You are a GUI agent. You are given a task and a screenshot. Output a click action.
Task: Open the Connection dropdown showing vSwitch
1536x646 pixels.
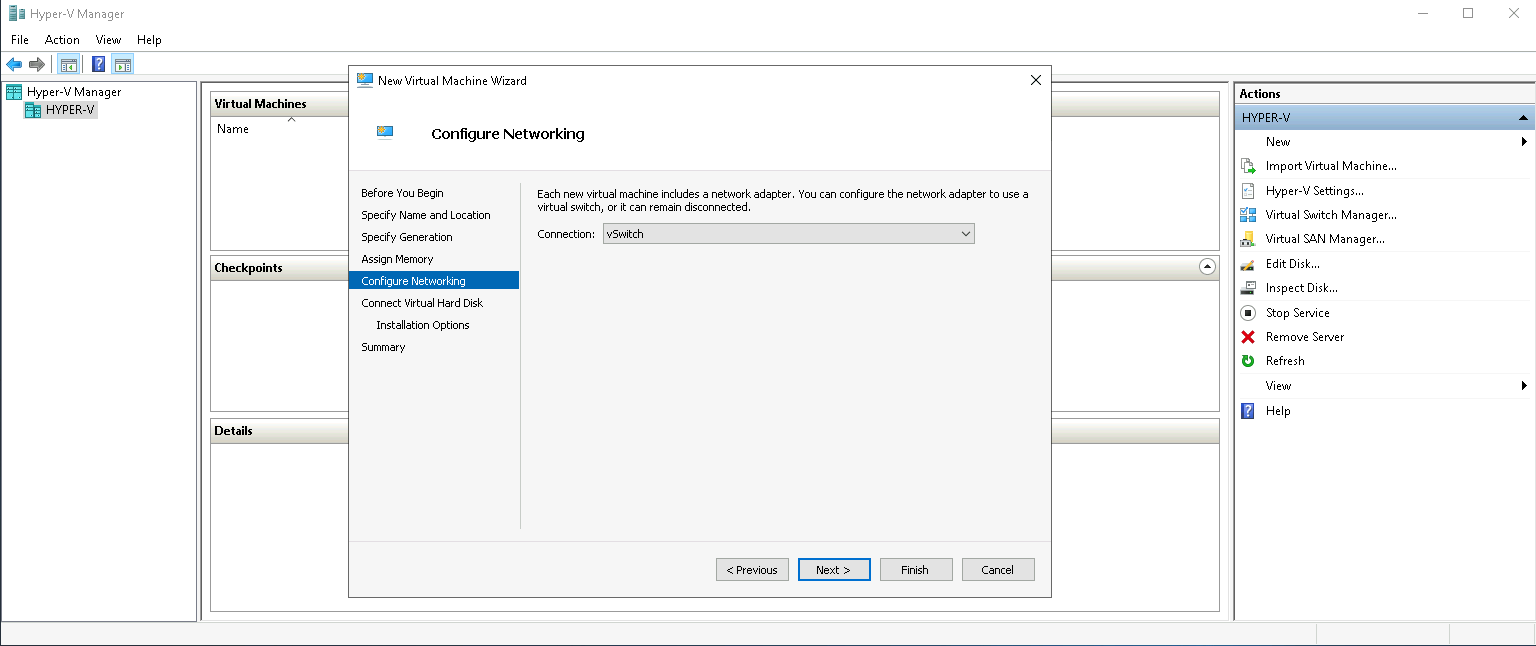pos(788,234)
